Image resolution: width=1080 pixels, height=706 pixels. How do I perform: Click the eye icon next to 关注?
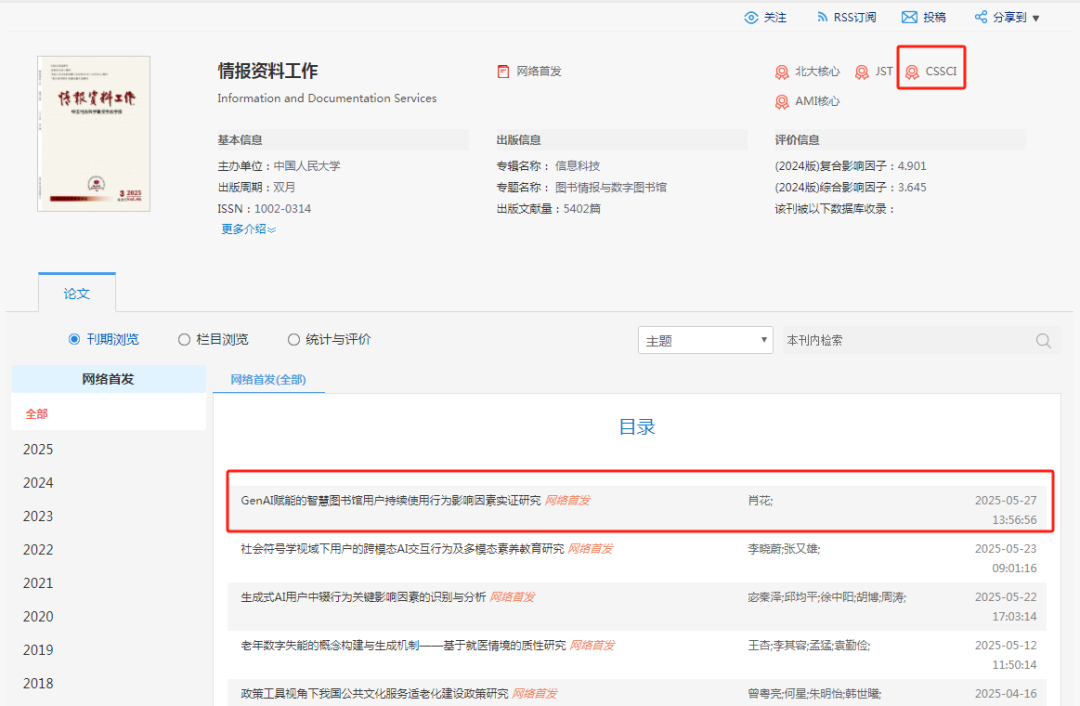751,17
